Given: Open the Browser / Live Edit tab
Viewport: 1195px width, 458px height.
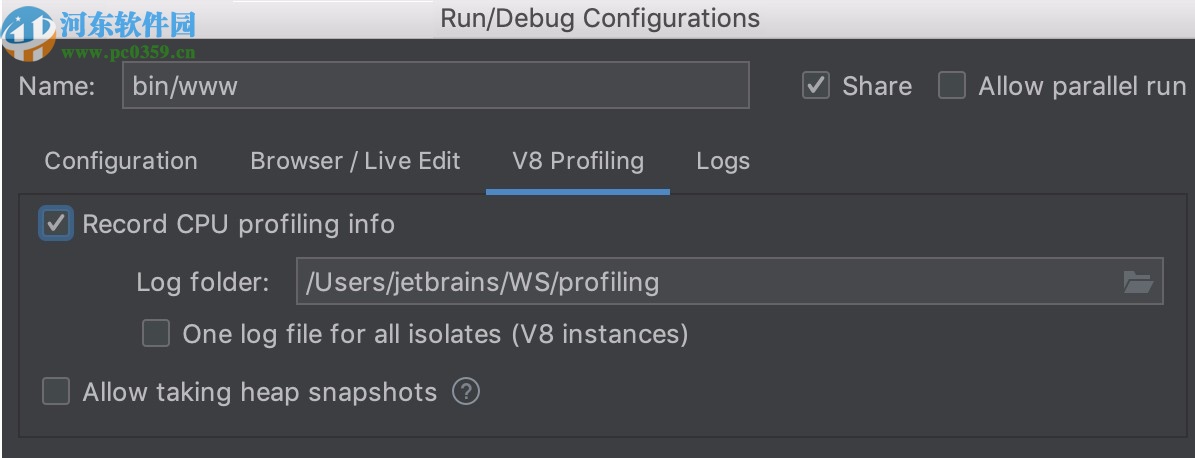Looking at the screenshot, I should click(x=355, y=162).
